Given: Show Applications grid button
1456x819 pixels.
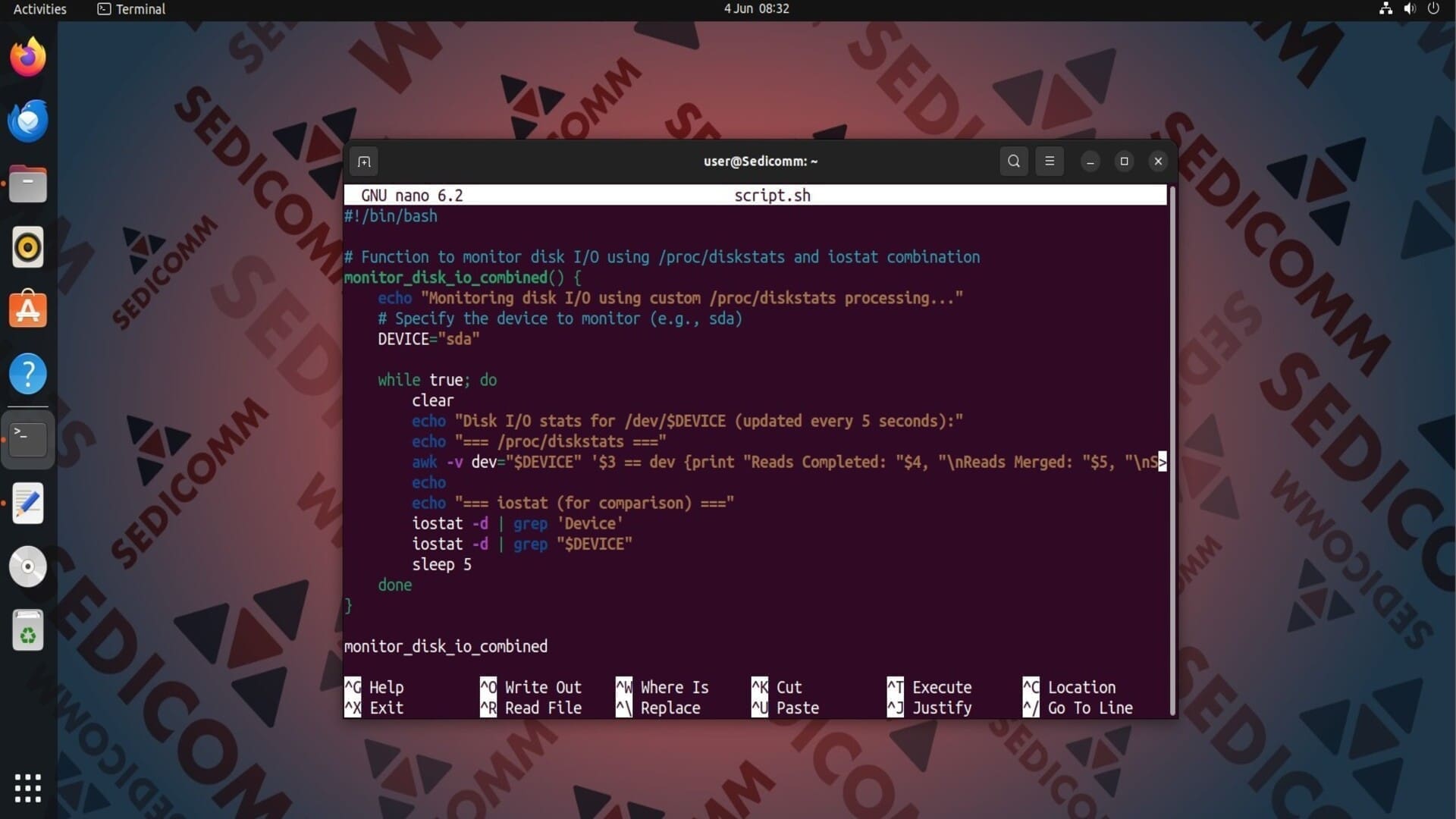Looking at the screenshot, I should pos(28,789).
